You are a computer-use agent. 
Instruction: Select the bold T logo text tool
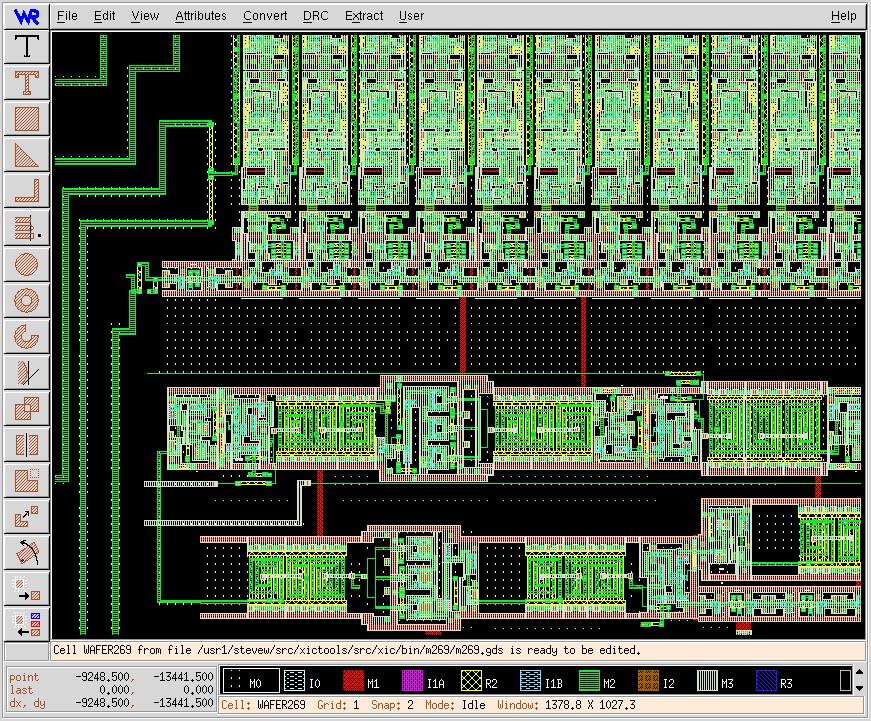click(27, 82)
